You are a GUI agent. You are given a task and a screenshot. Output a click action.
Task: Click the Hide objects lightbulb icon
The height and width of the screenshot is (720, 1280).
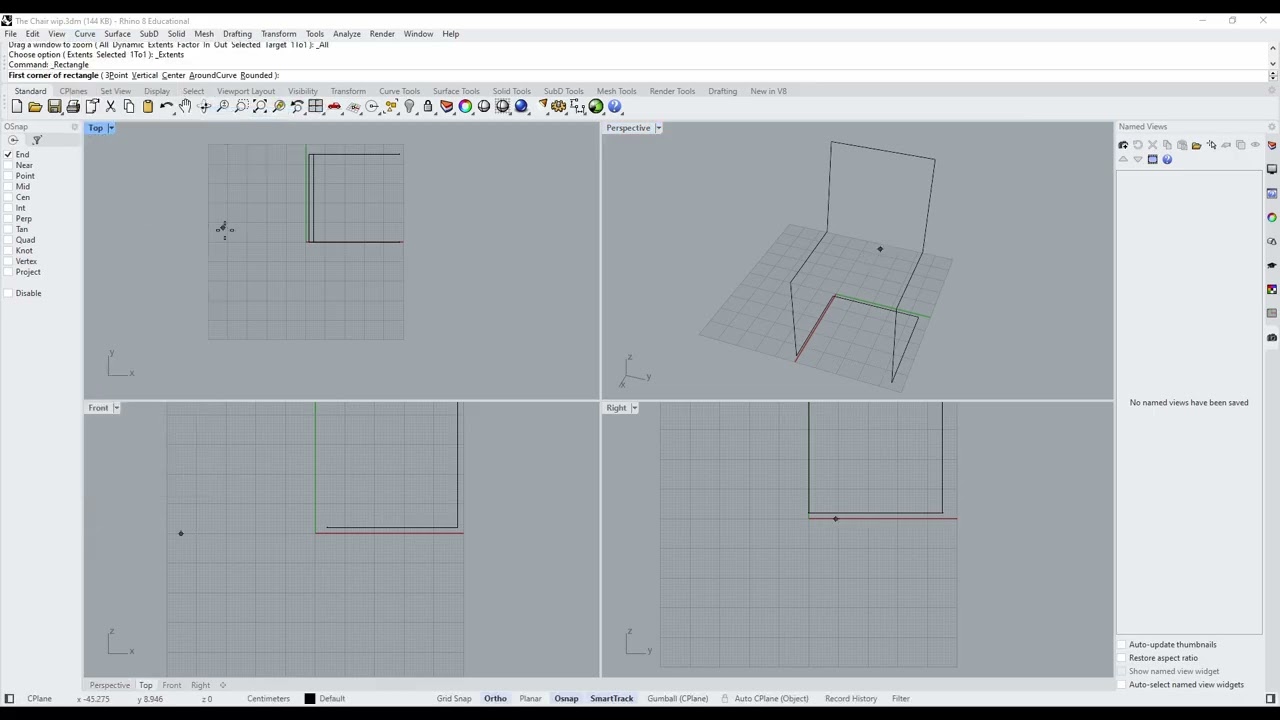(x=409, y=106)
